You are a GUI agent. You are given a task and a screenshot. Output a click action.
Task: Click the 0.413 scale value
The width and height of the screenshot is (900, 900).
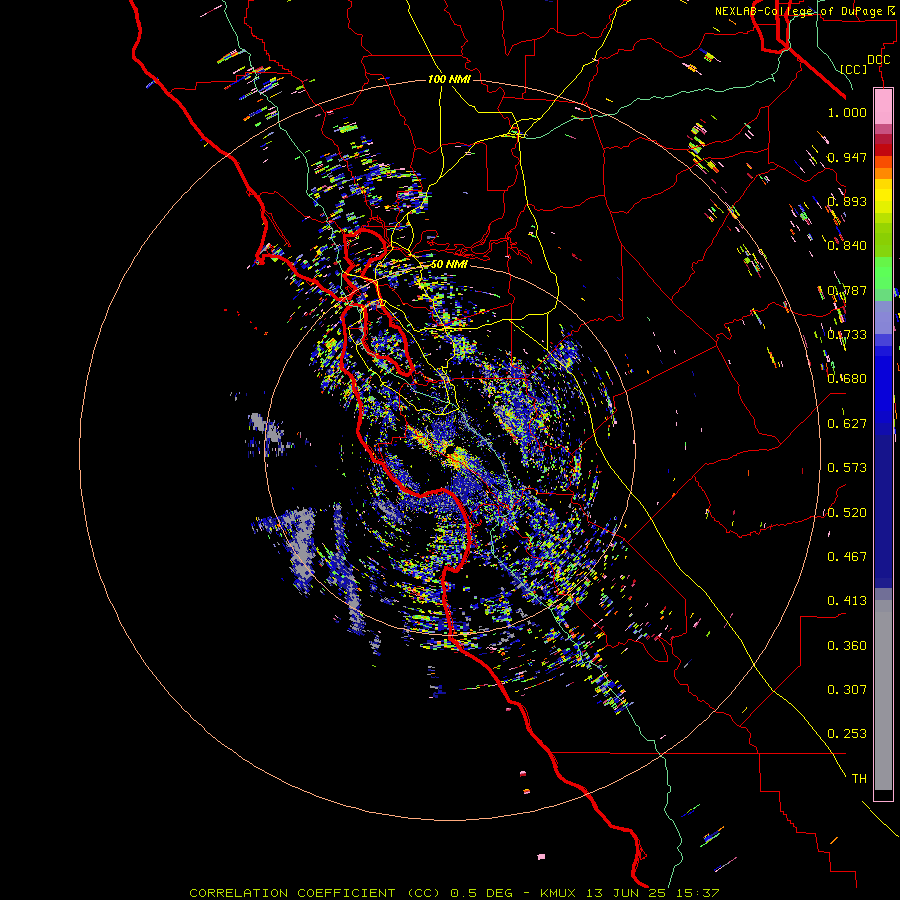[847, 601]
